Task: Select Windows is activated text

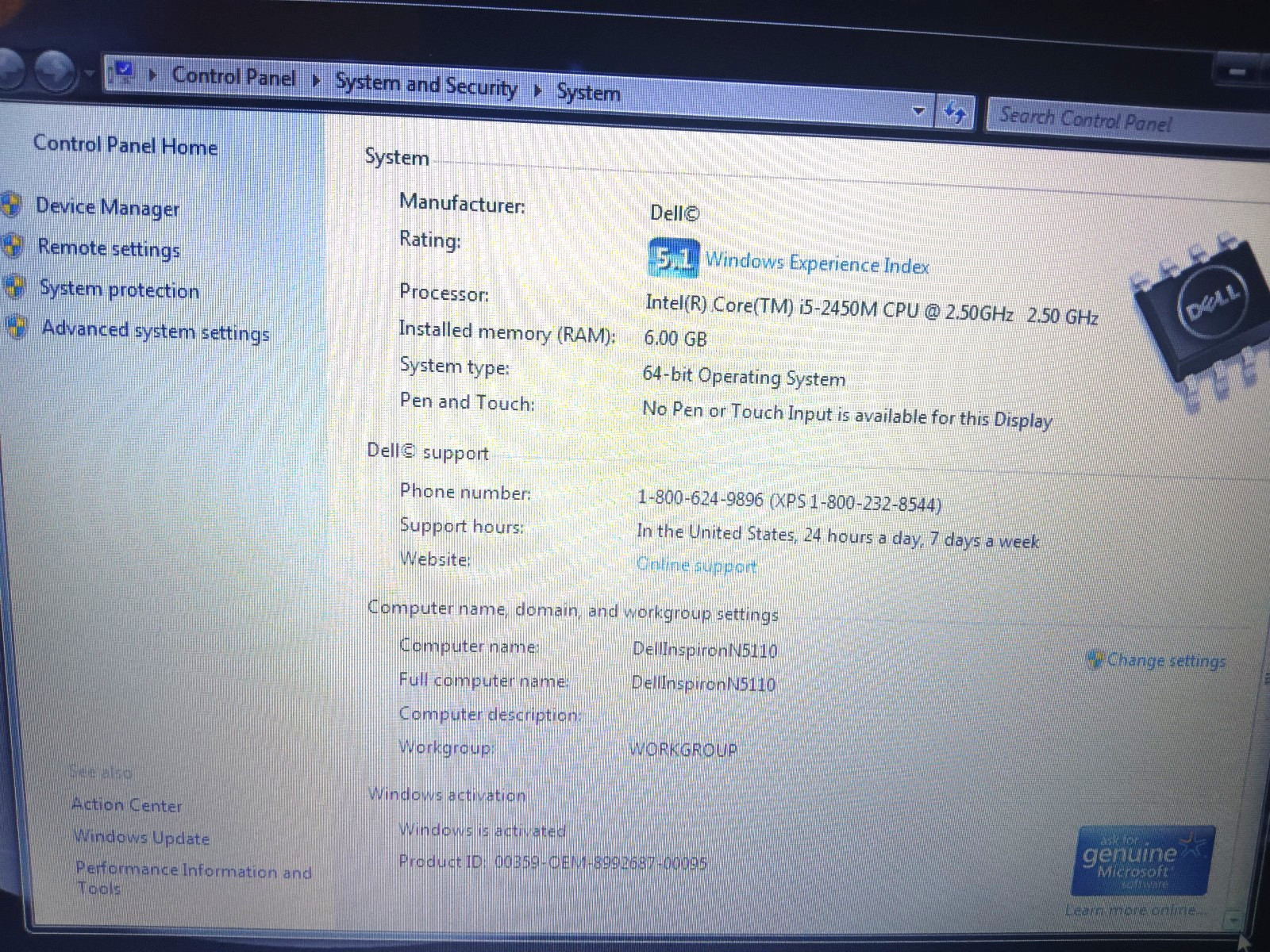Action: 482,831
